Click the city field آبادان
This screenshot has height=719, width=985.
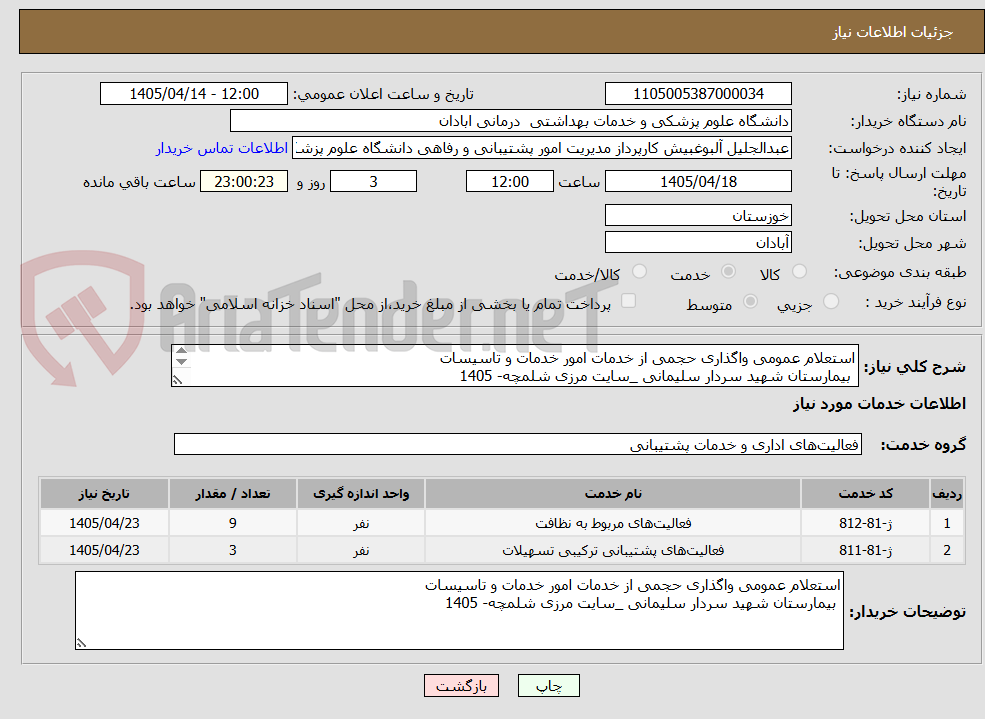coord(698,242)
